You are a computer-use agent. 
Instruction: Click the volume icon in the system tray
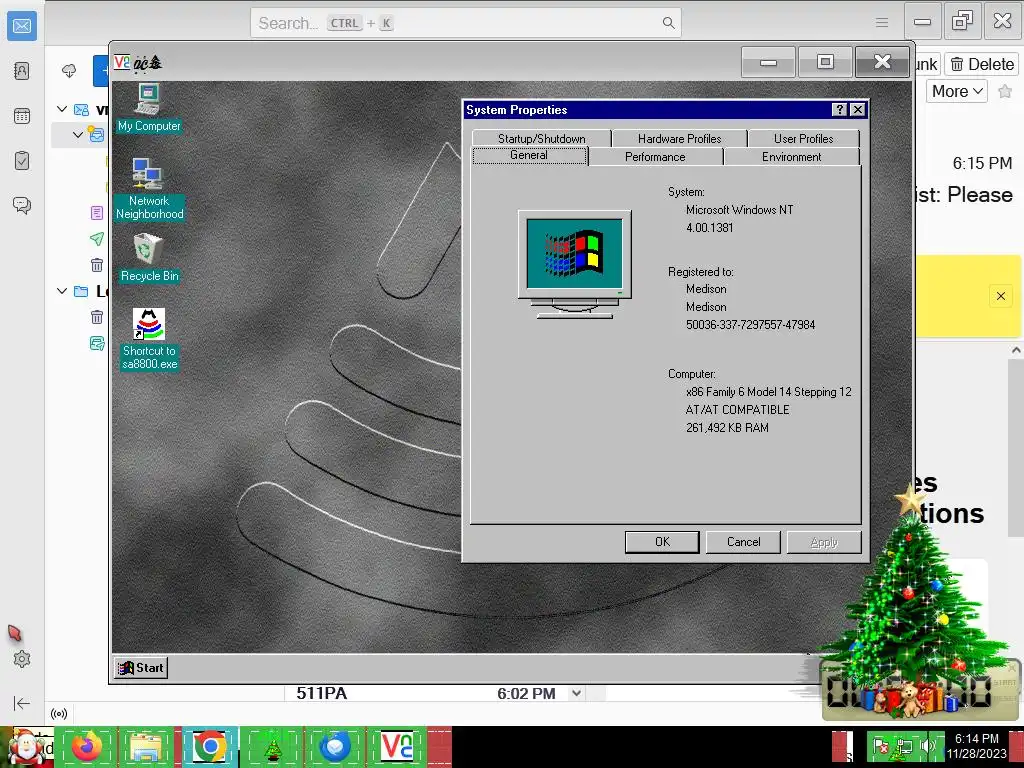(928, 746)
